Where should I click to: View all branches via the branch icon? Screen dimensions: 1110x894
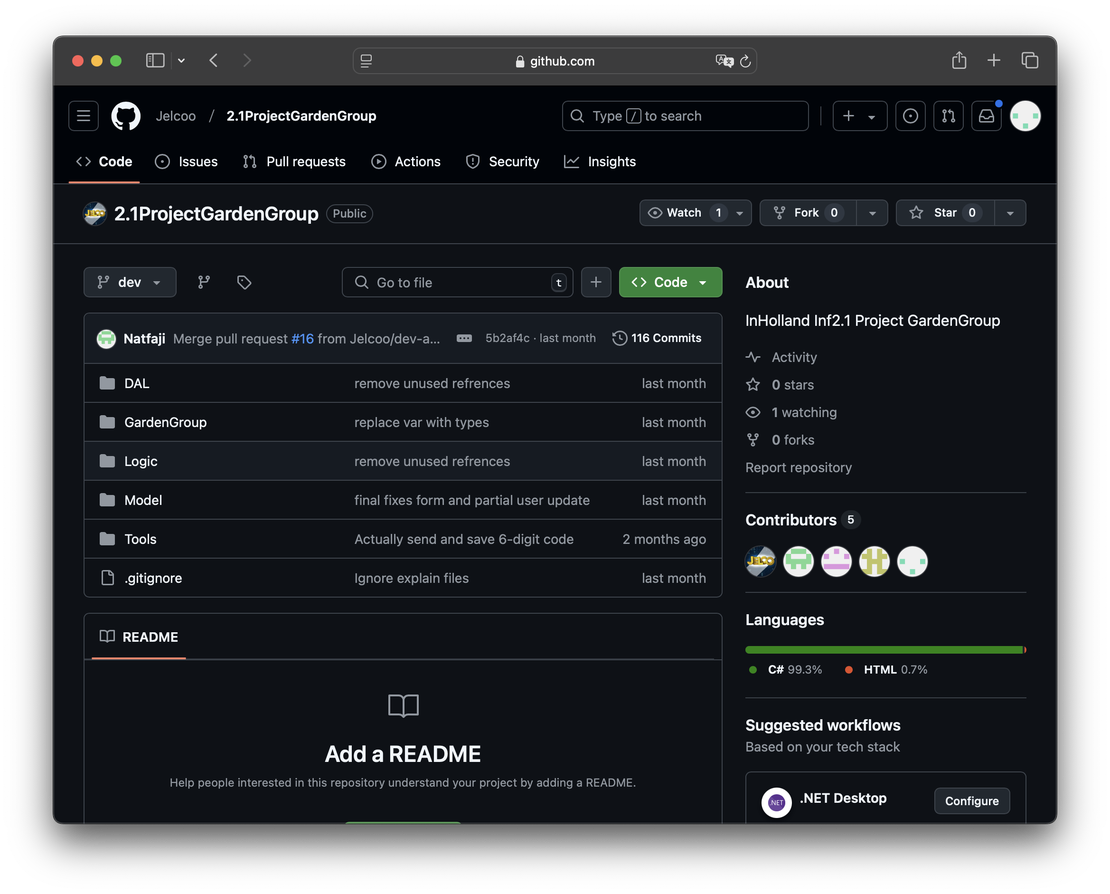tap(203, 282)
